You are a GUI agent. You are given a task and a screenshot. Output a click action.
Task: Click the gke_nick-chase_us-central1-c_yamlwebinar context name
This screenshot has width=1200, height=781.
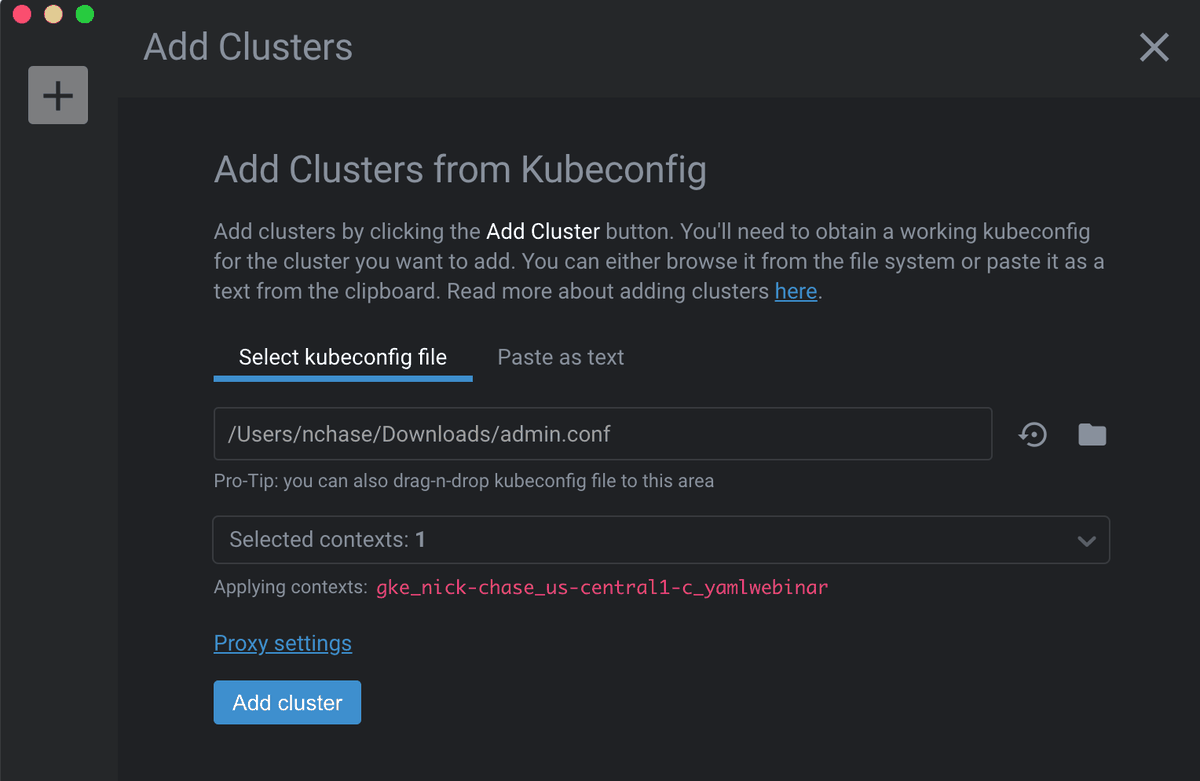(602, 588)
